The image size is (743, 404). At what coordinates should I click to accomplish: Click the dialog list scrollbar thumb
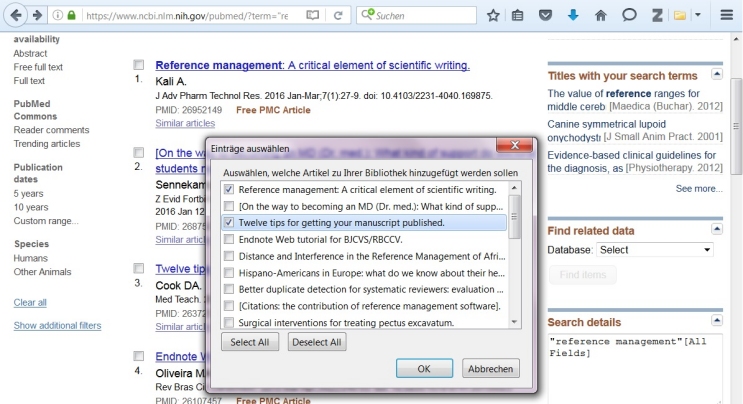point(514,216)
